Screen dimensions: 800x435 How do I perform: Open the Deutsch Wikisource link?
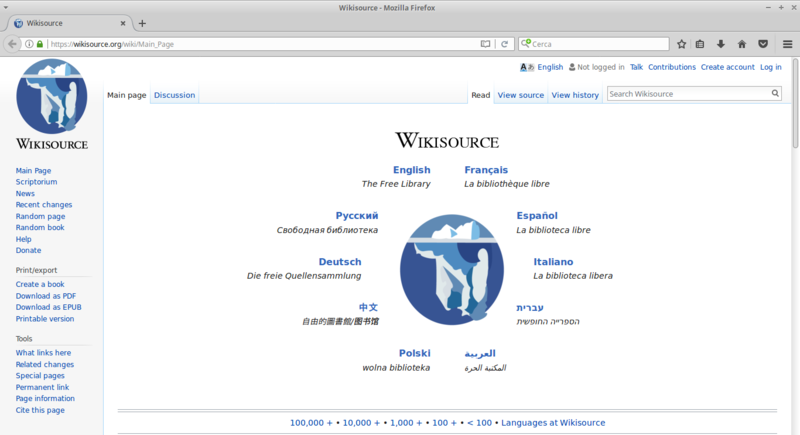tap(340, 262)
